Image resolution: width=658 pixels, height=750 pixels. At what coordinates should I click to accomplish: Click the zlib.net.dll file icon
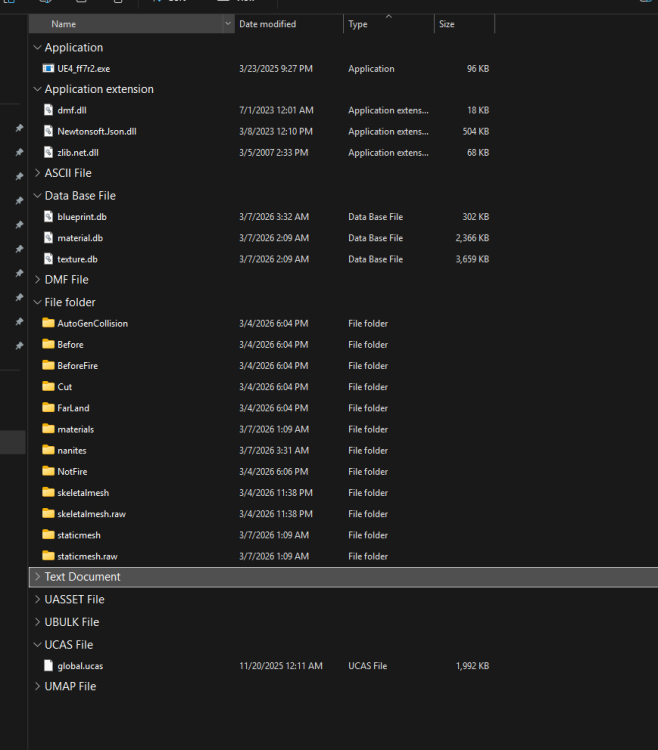48,152
